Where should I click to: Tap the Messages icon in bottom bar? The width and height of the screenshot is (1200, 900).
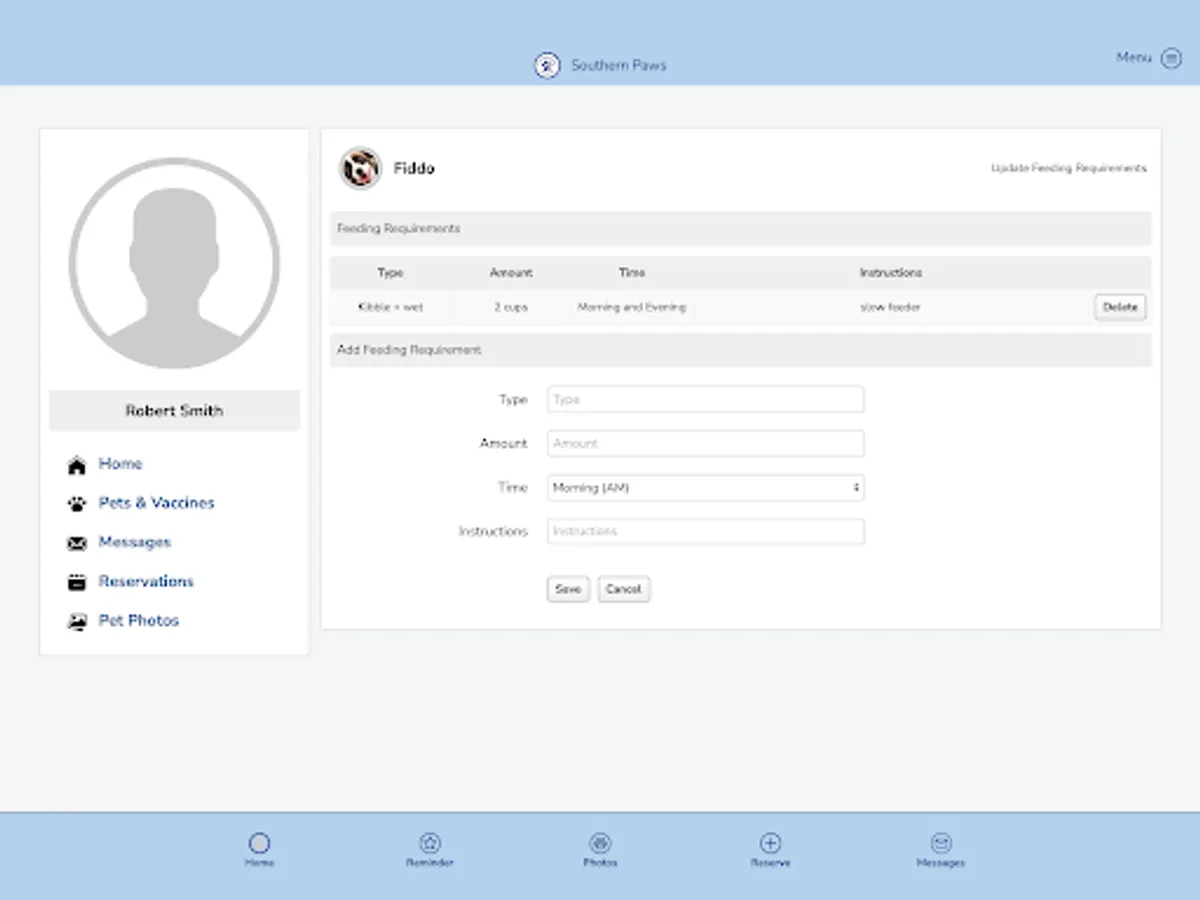pyautogui.click(x=941, y=843)
